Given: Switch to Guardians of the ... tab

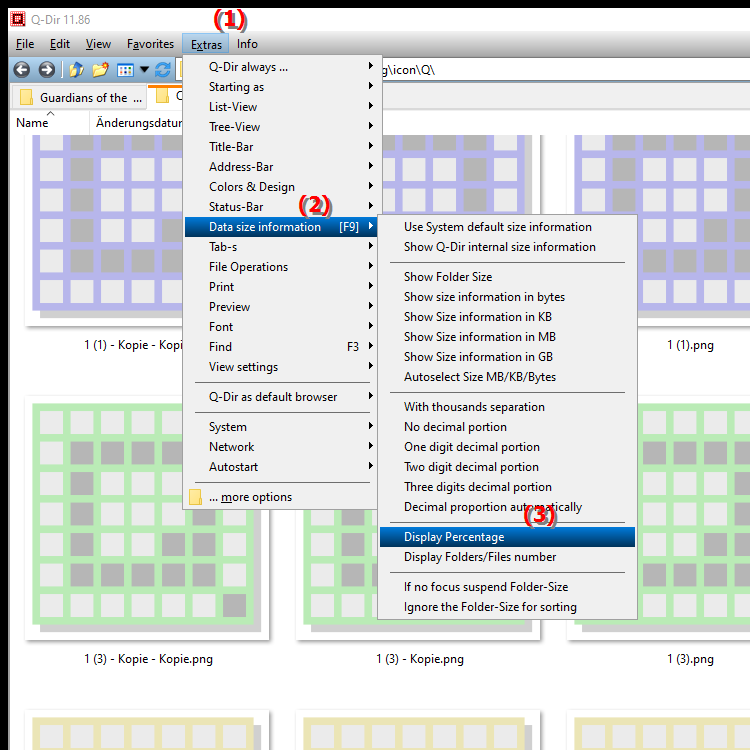Looking at the screenshot, I should (x=79, y=98).
